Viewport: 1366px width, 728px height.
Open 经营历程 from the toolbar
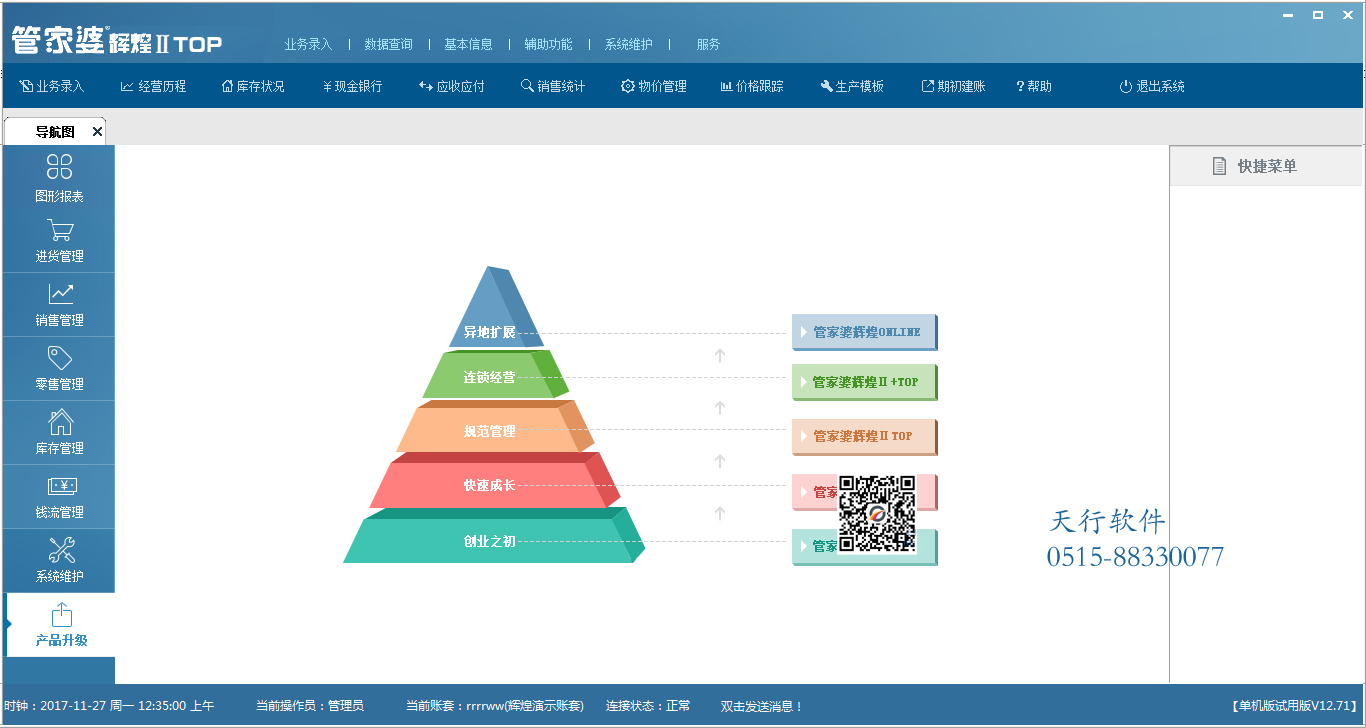coord(153,86)
